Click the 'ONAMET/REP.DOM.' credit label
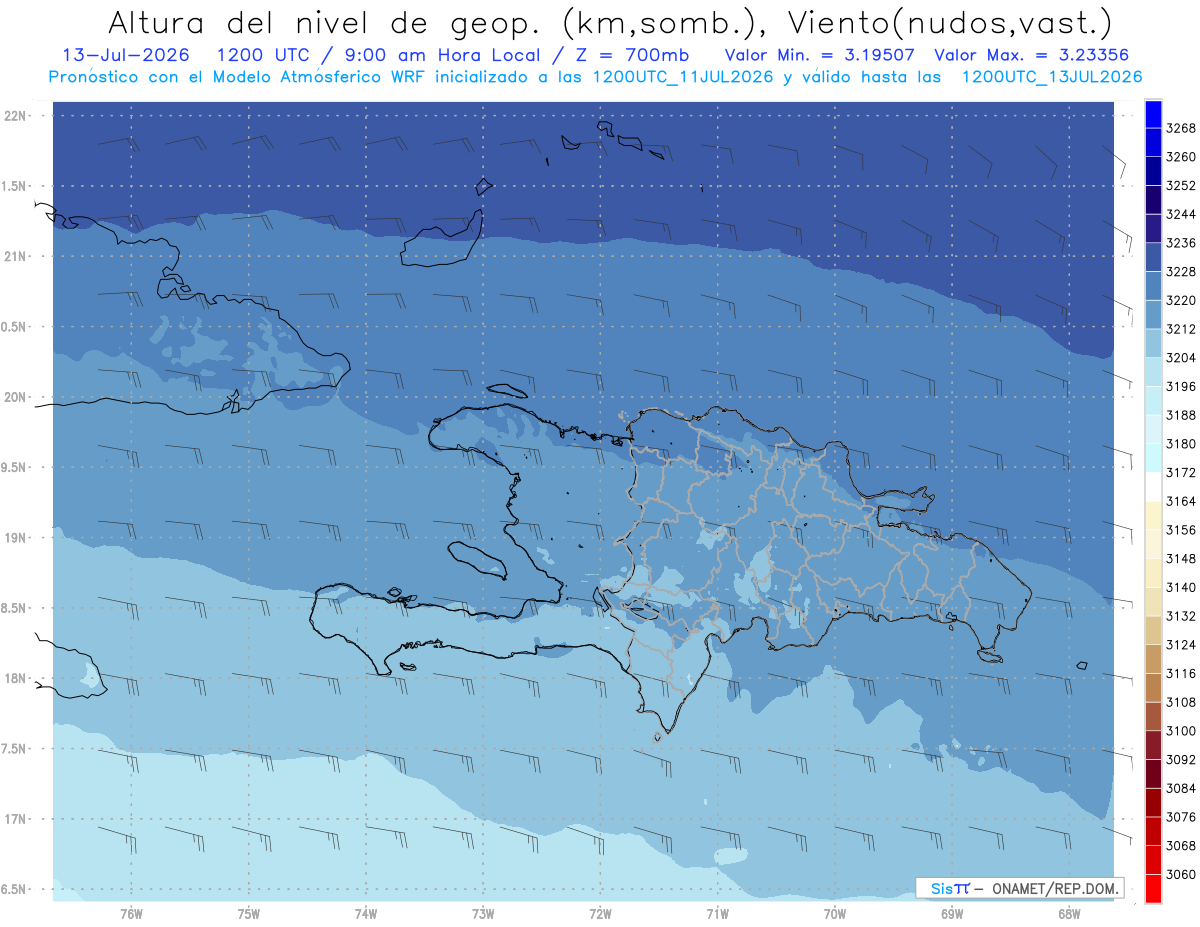1200x927 pixels. click(x=1056, y=888)
